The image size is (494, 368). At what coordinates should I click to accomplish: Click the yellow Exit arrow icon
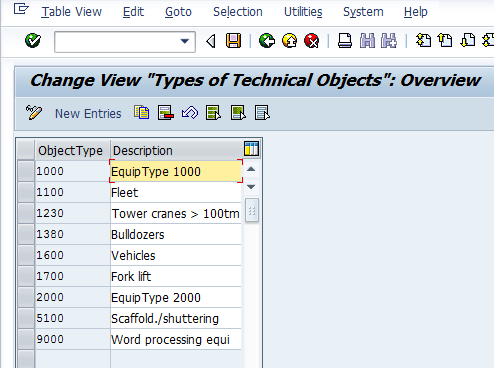click(289, 41)
